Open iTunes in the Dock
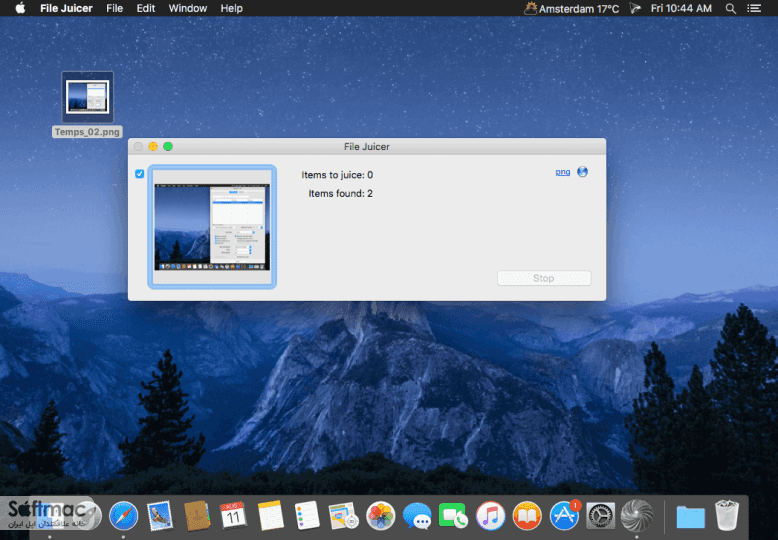 [x=490, y=516]
